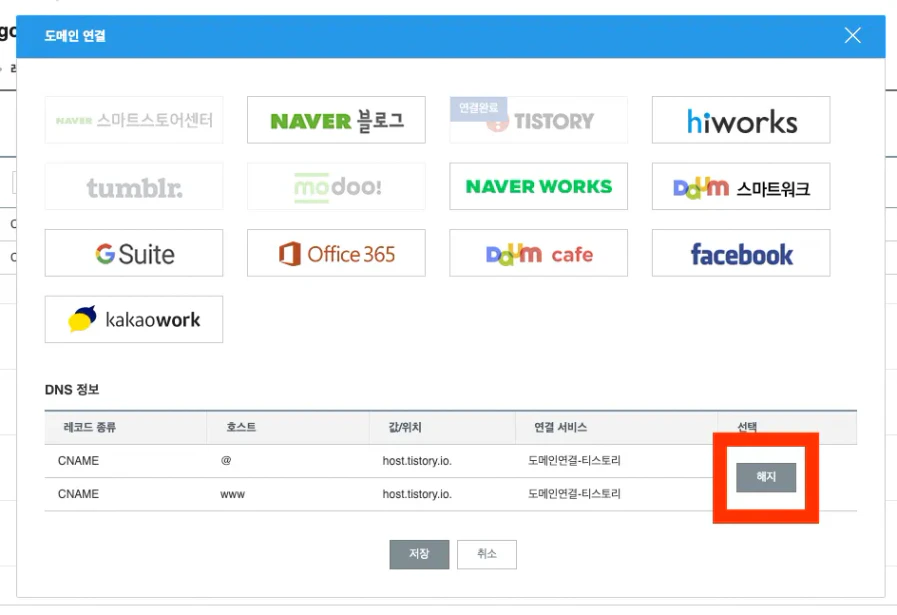The width and height of the screenshot is (897, 615).
Task: Click the 해지 button for Tistory records
Action: point(766,477)
